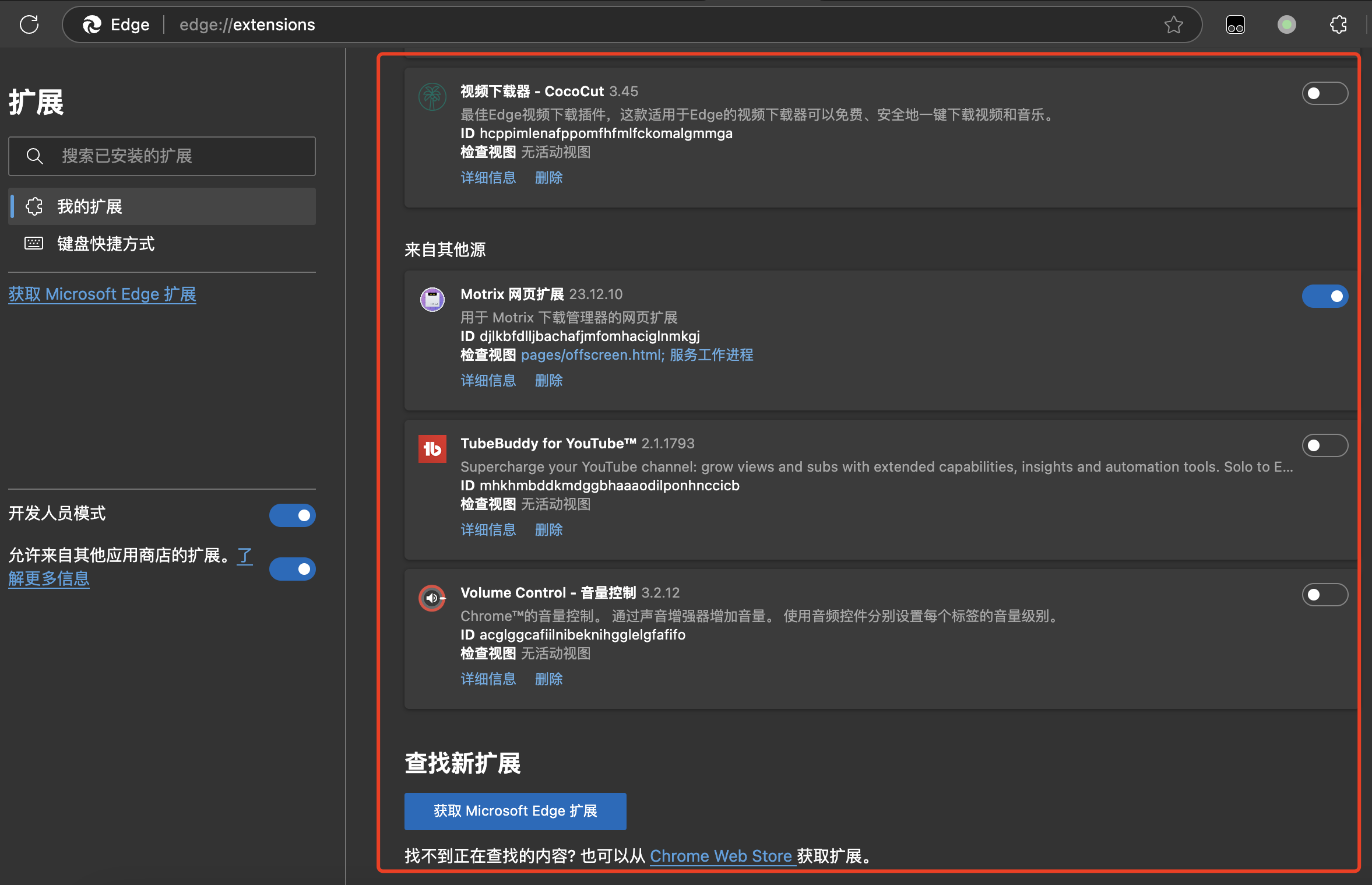Image resolution: width=1372 pixels, height=885 pixels.
Task: Click 删除 for CocoCut extension
Action: (x=548, y=178)
